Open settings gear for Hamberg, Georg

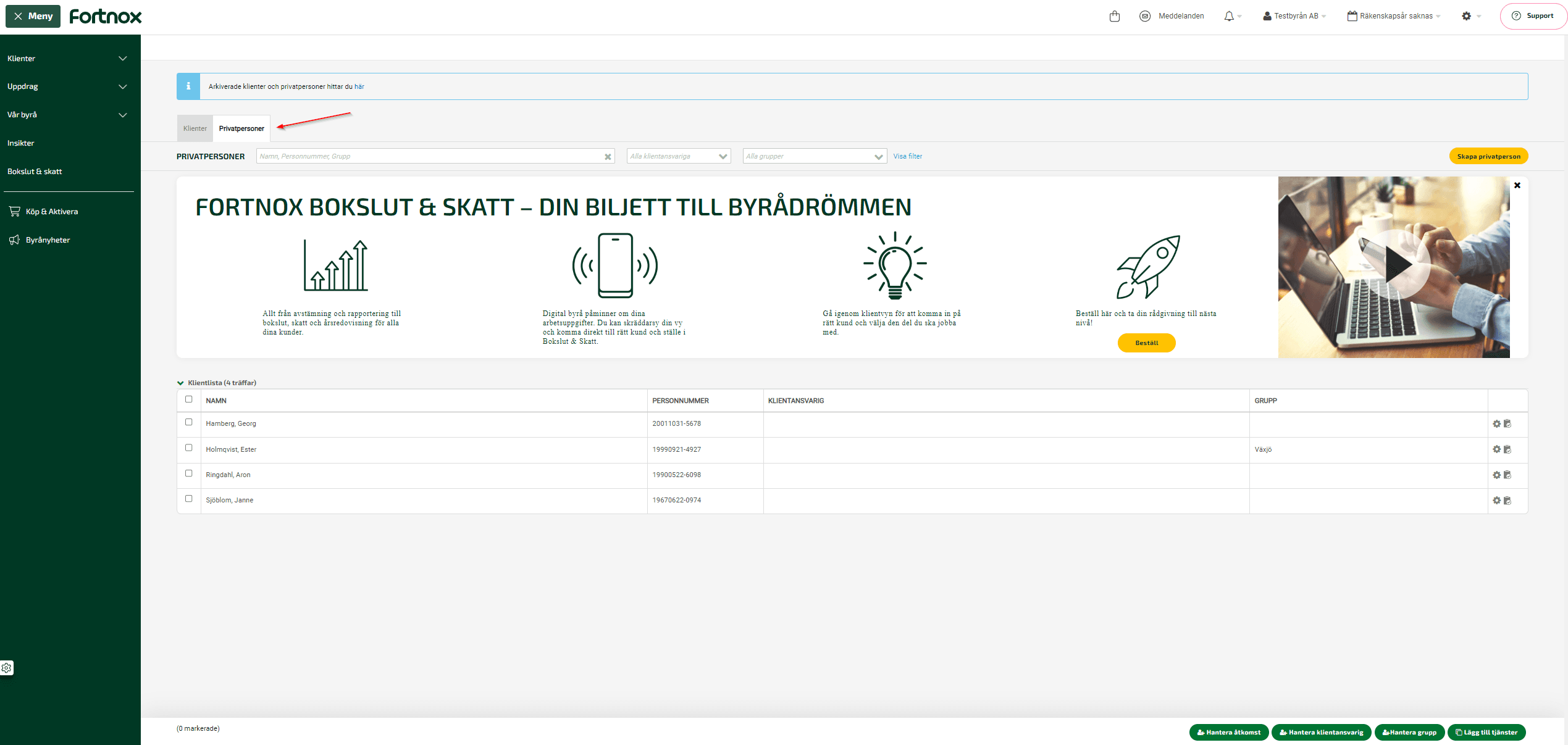(x=1496, y=423)
